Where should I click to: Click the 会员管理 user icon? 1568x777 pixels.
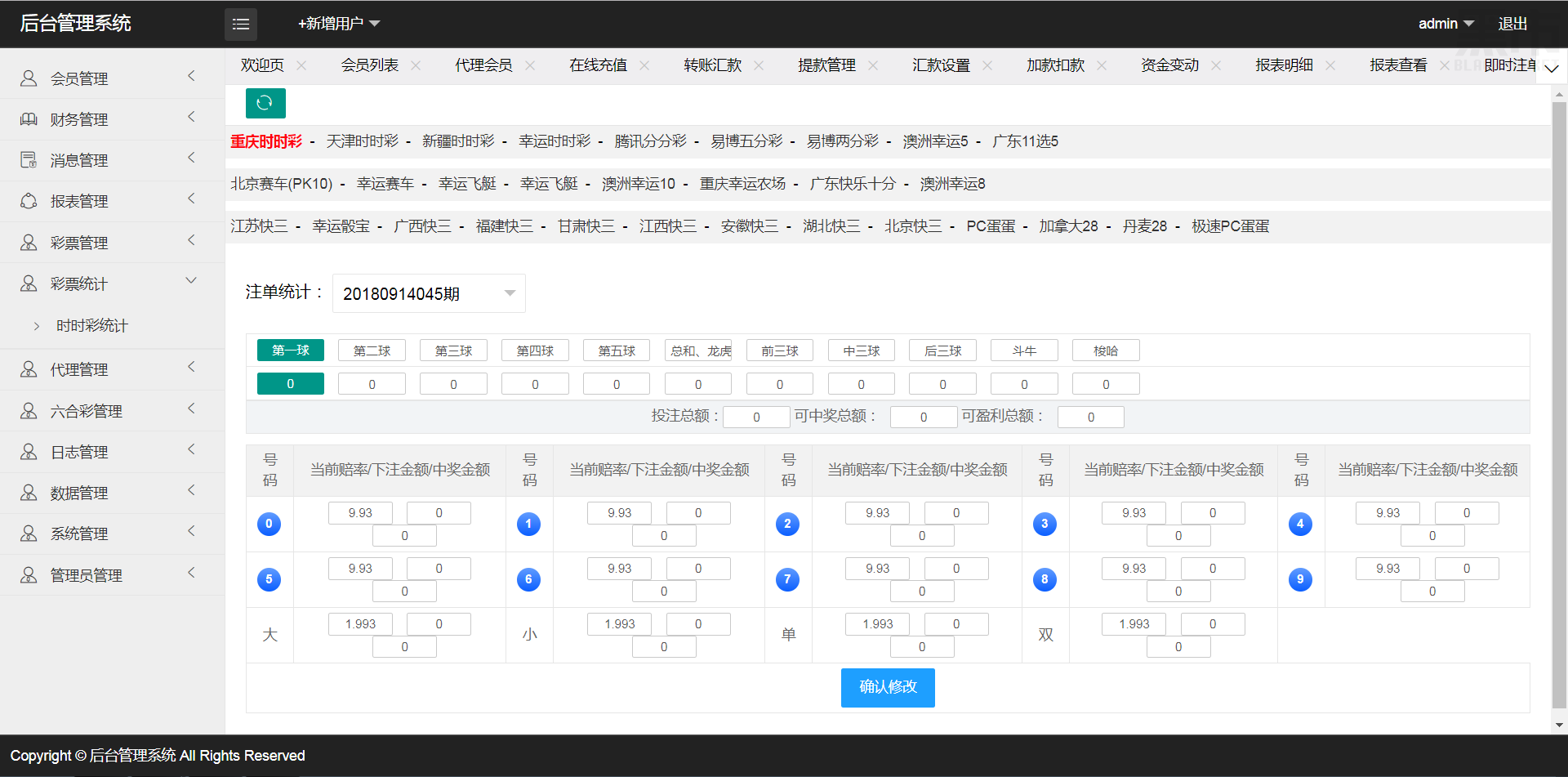29,78
